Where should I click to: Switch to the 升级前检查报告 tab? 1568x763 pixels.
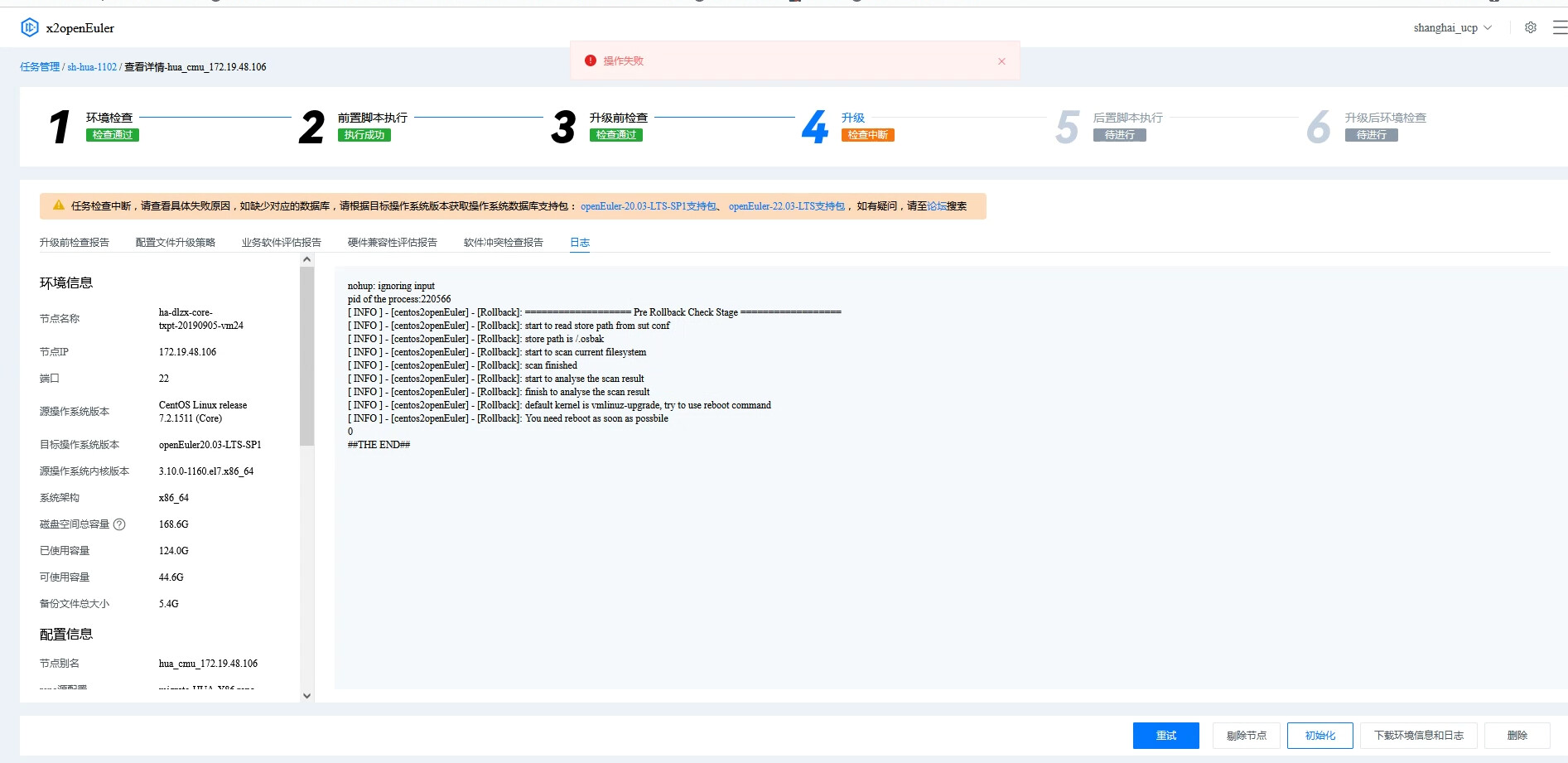coord(75,243)
